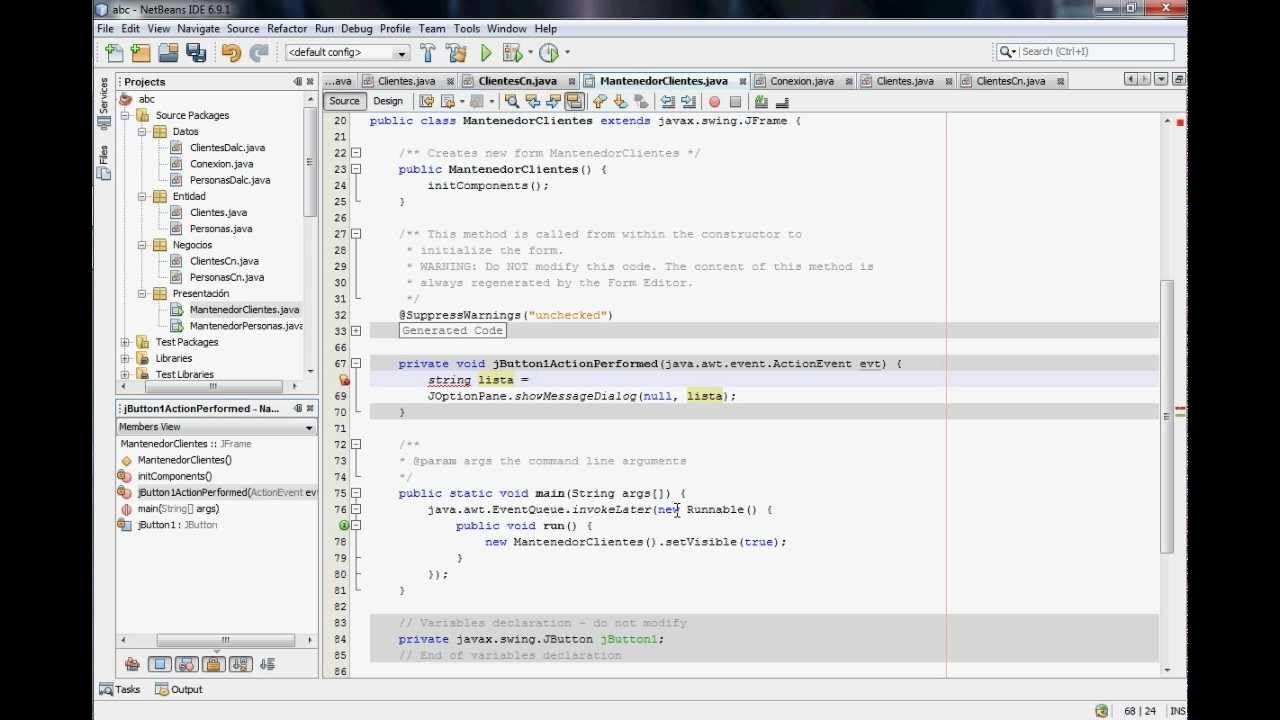
Task: Open Debug Main Project dropdown arrow
Action: 529,53
